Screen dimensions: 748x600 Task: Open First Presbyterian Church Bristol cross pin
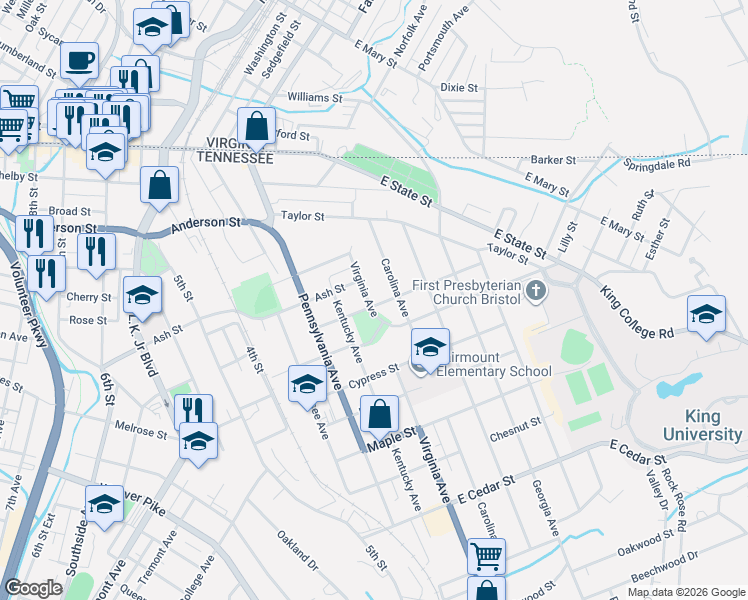536,292
